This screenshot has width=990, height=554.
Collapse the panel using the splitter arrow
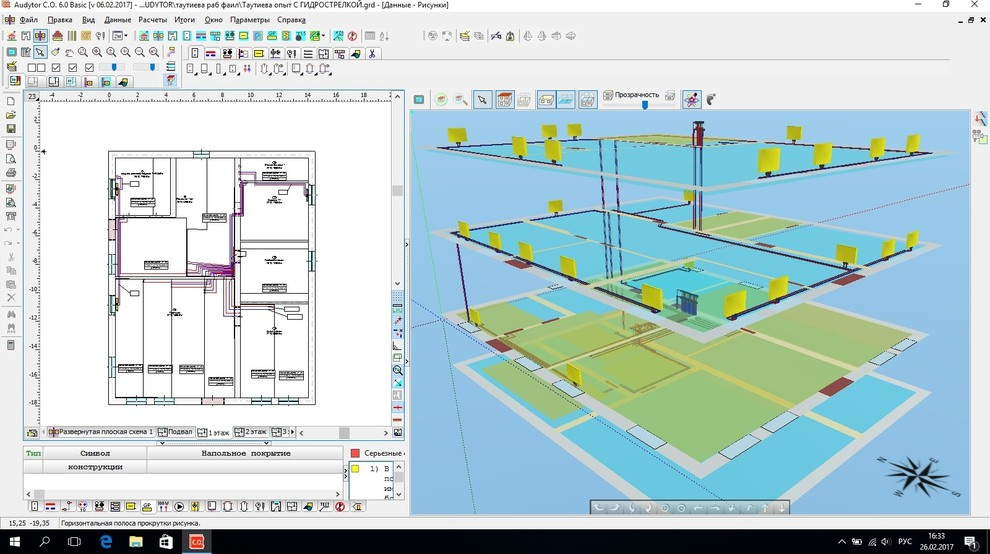(x=406, y=245)
